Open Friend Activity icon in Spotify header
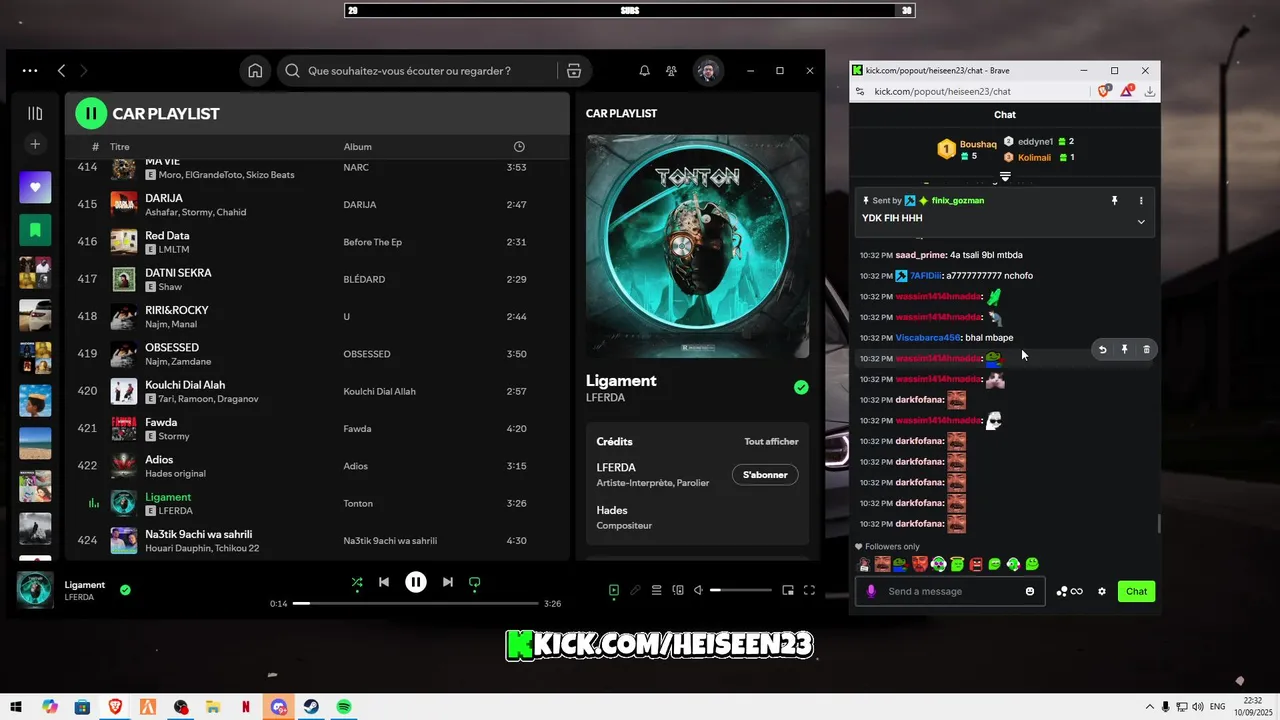 pyautogui.click(x=671, y=71)
